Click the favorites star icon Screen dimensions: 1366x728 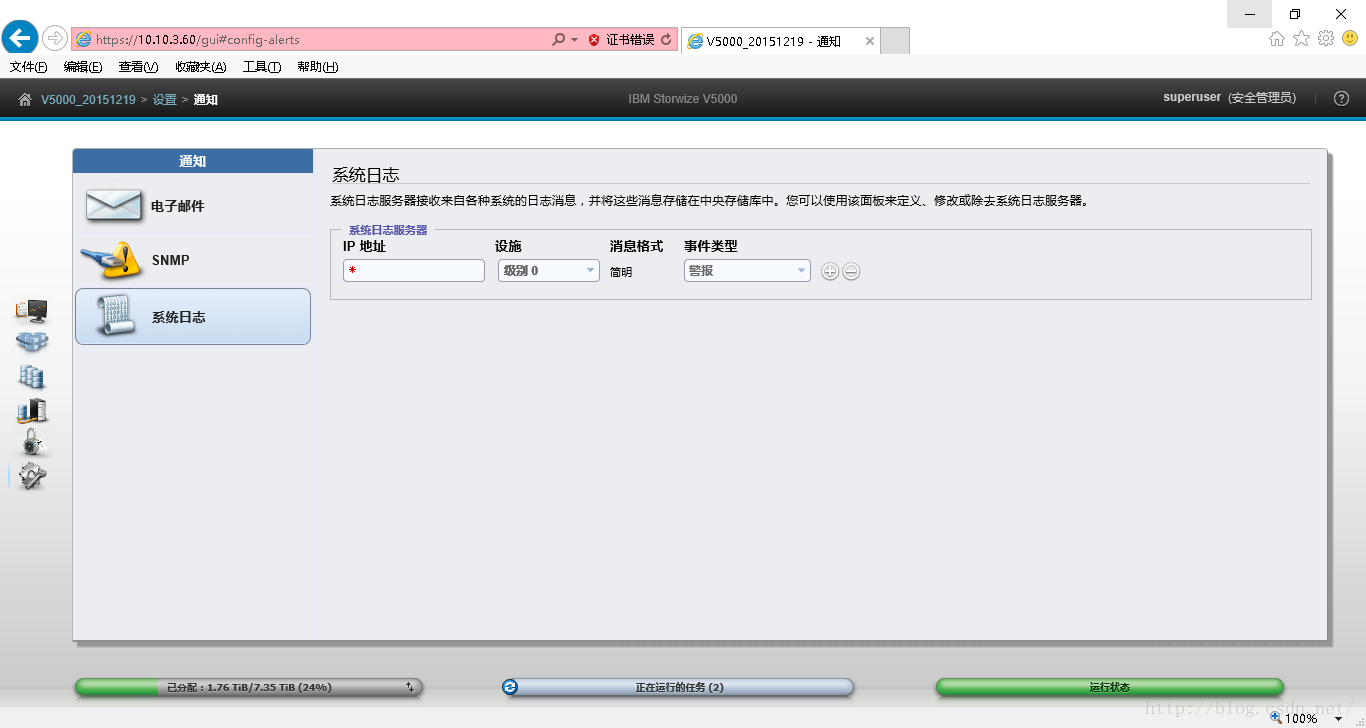click(1301, 39)
